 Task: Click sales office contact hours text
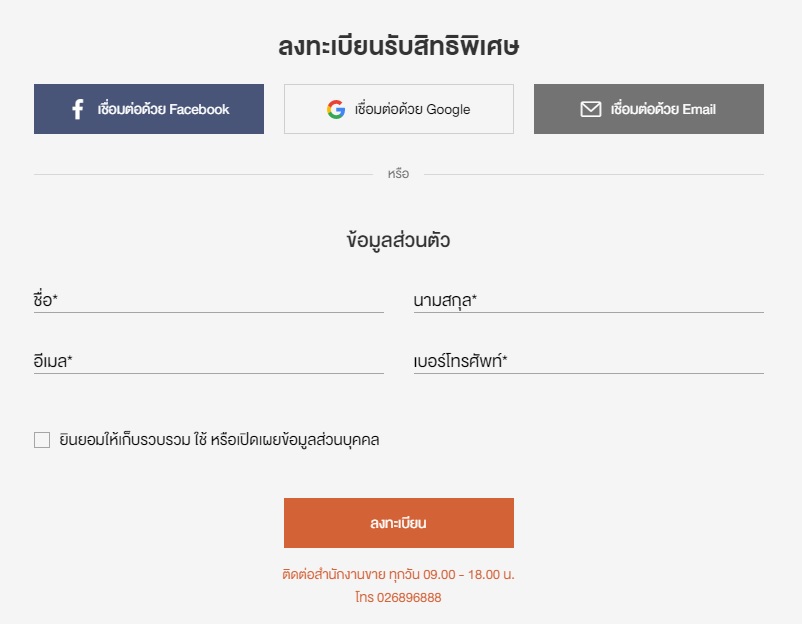398,574
